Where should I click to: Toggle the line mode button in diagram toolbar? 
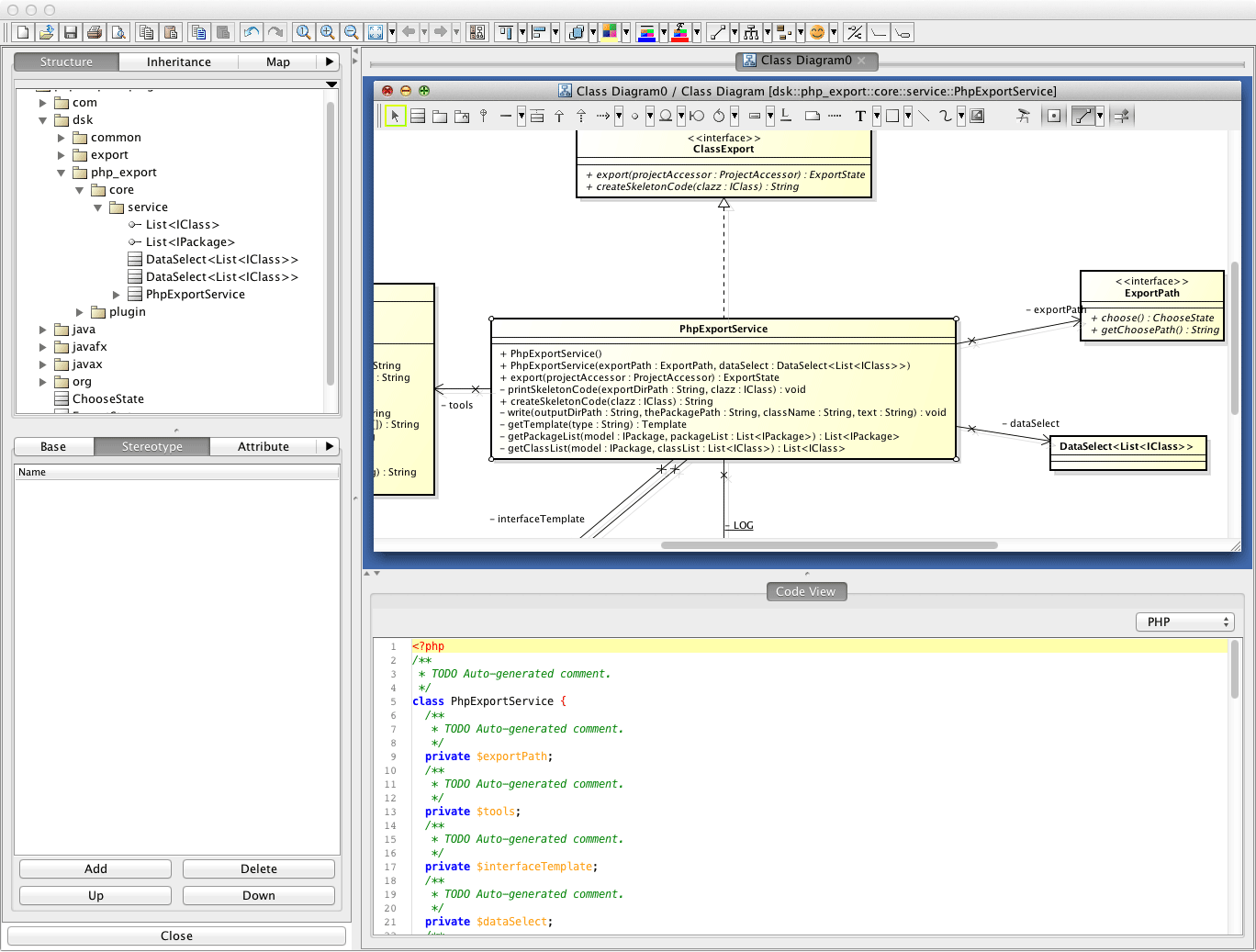tap(1083, 116)
